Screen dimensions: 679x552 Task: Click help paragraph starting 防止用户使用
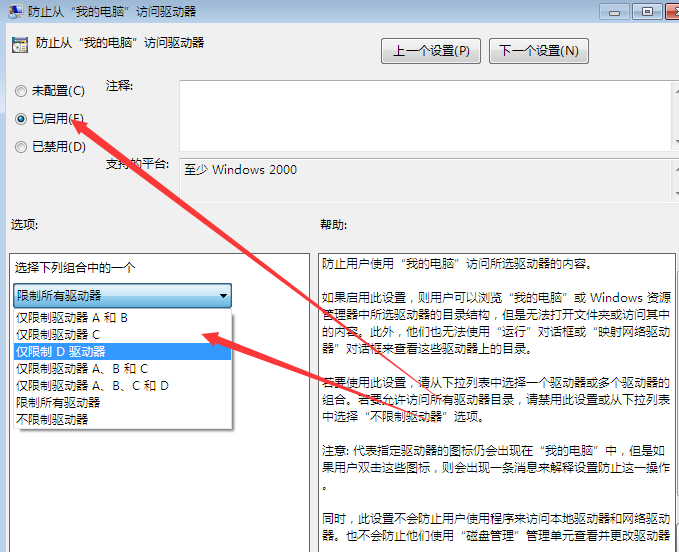[457, 264]
